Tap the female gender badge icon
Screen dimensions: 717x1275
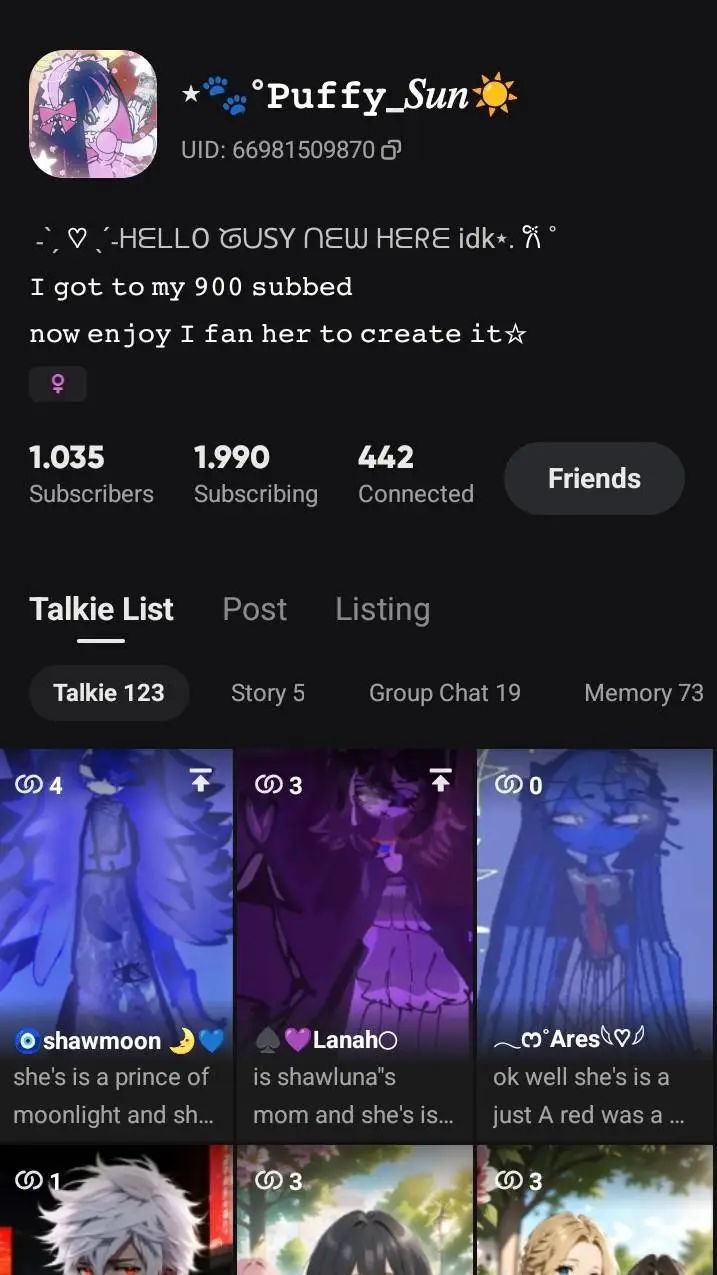click(x=57, y=384)
